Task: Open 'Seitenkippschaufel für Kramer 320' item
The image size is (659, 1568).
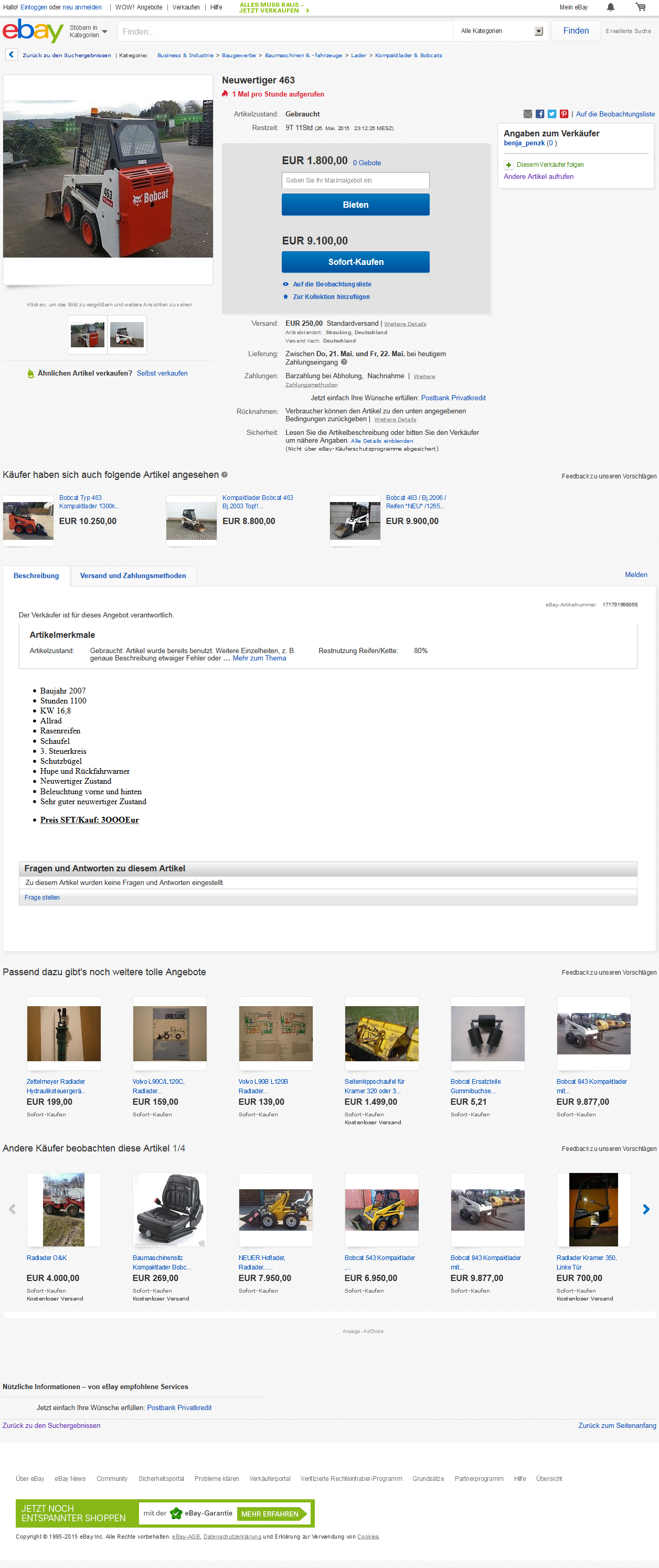Action: coord(374,1086)
